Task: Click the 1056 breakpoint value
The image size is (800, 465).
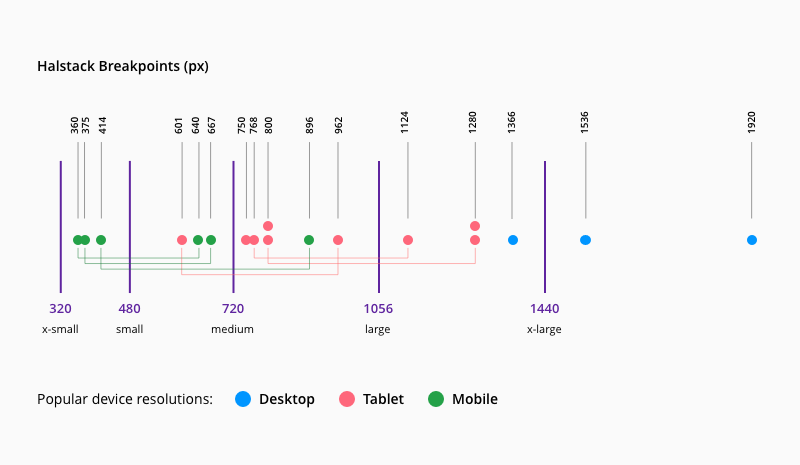Action: click(378, 309)
